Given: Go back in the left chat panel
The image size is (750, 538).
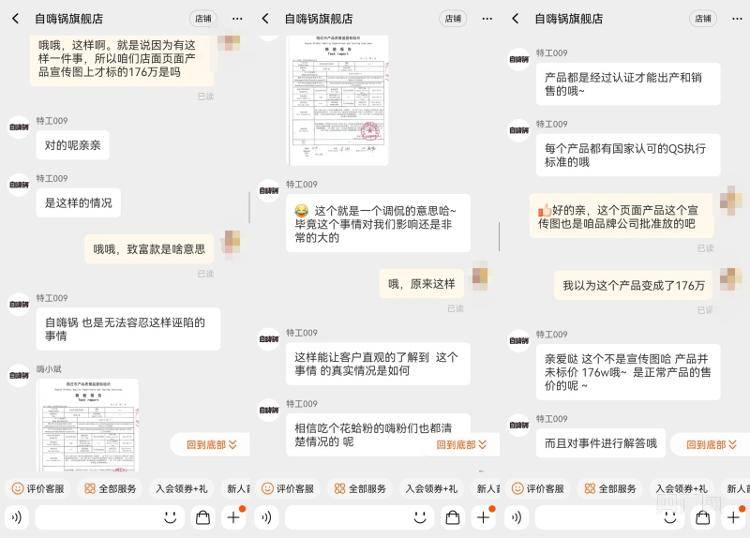Looking at the screenshot, I should click(x=16, y=19).
